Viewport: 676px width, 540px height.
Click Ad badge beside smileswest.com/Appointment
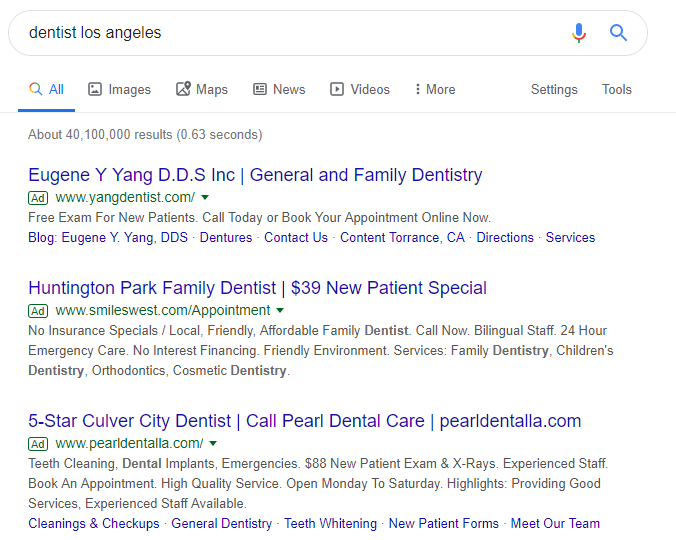[38, 311]
